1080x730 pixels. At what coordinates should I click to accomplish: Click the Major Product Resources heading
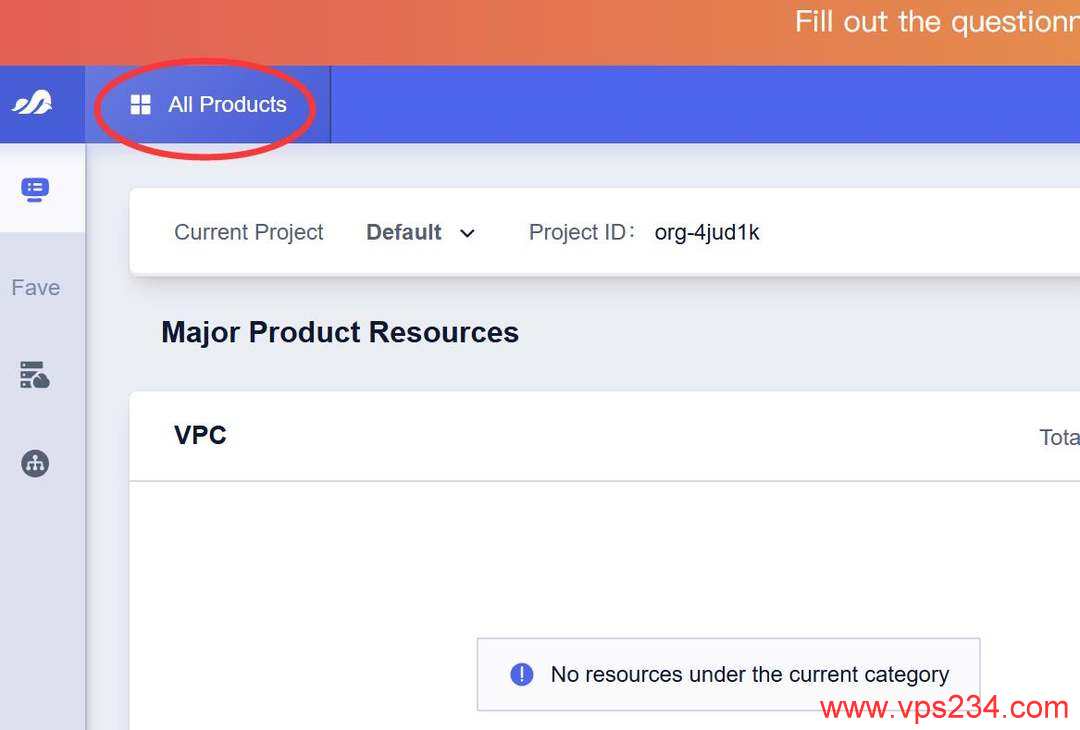(340, 332)
